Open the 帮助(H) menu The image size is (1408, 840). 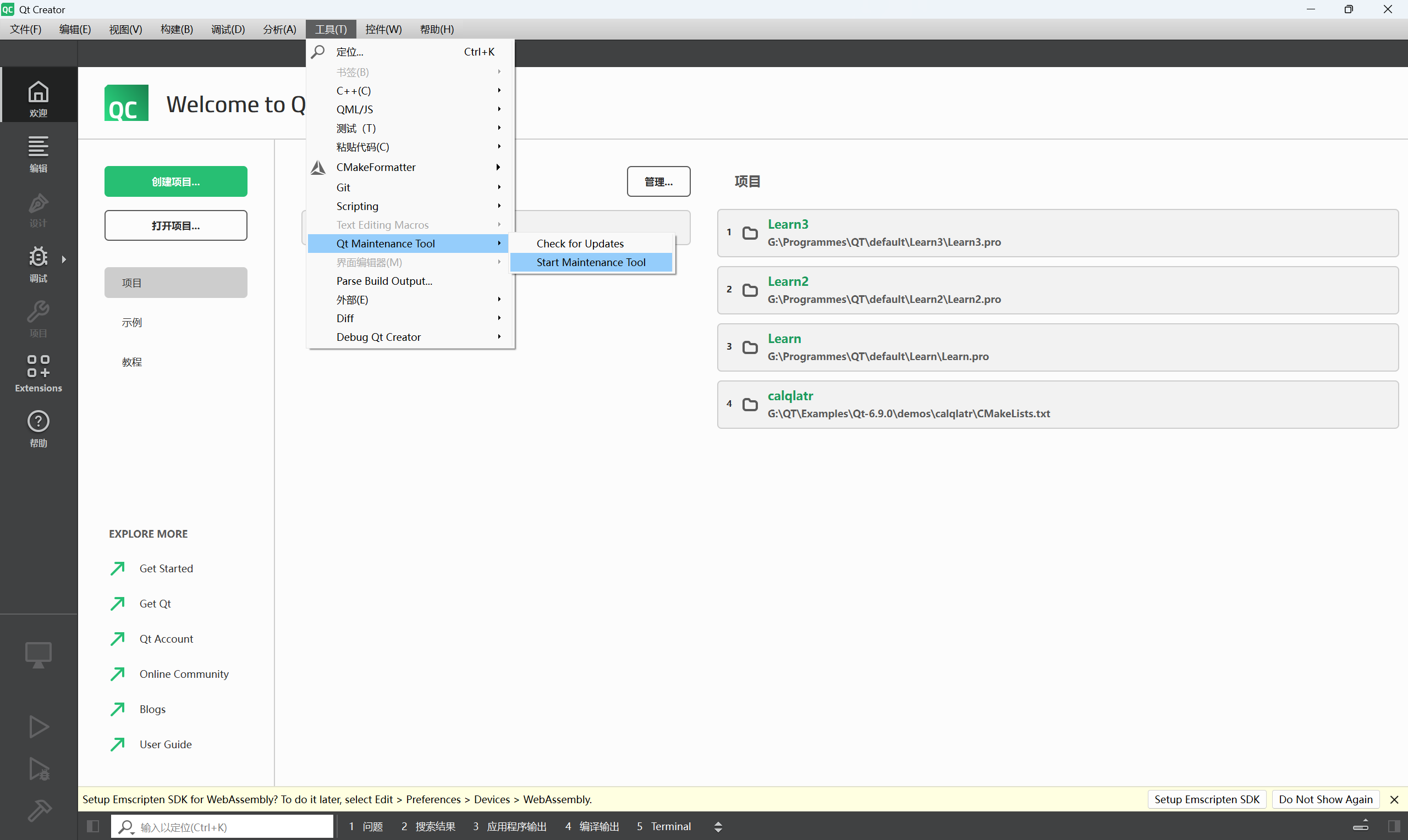tap(437, 29)
